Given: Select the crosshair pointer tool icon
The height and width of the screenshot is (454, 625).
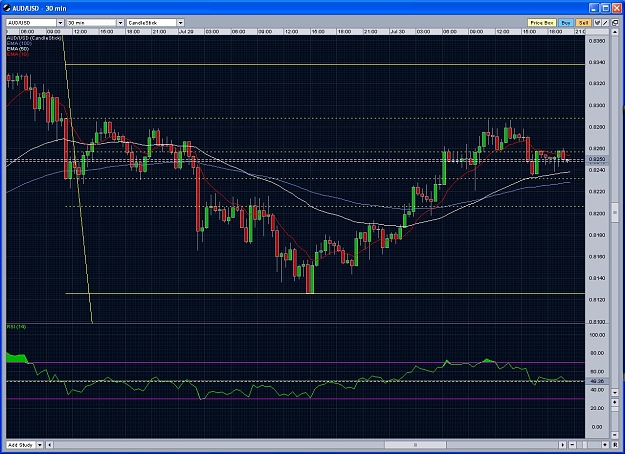Looking at the screenshot, I should [x=597, y=23].
